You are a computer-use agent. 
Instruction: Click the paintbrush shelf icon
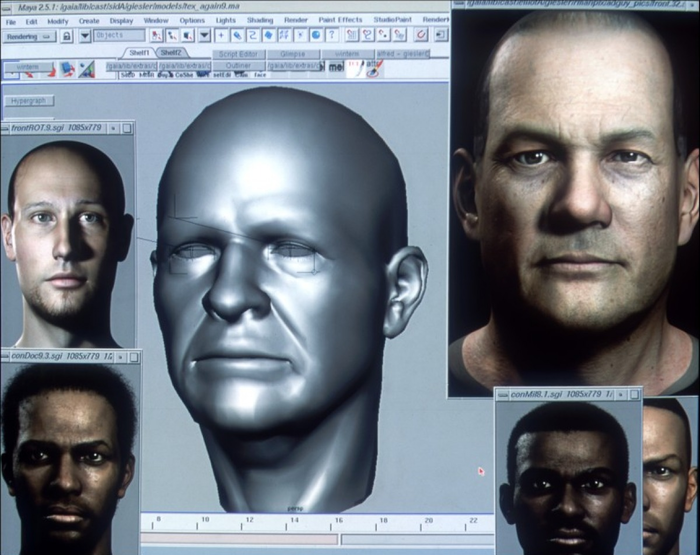click(x=373, y=67)
